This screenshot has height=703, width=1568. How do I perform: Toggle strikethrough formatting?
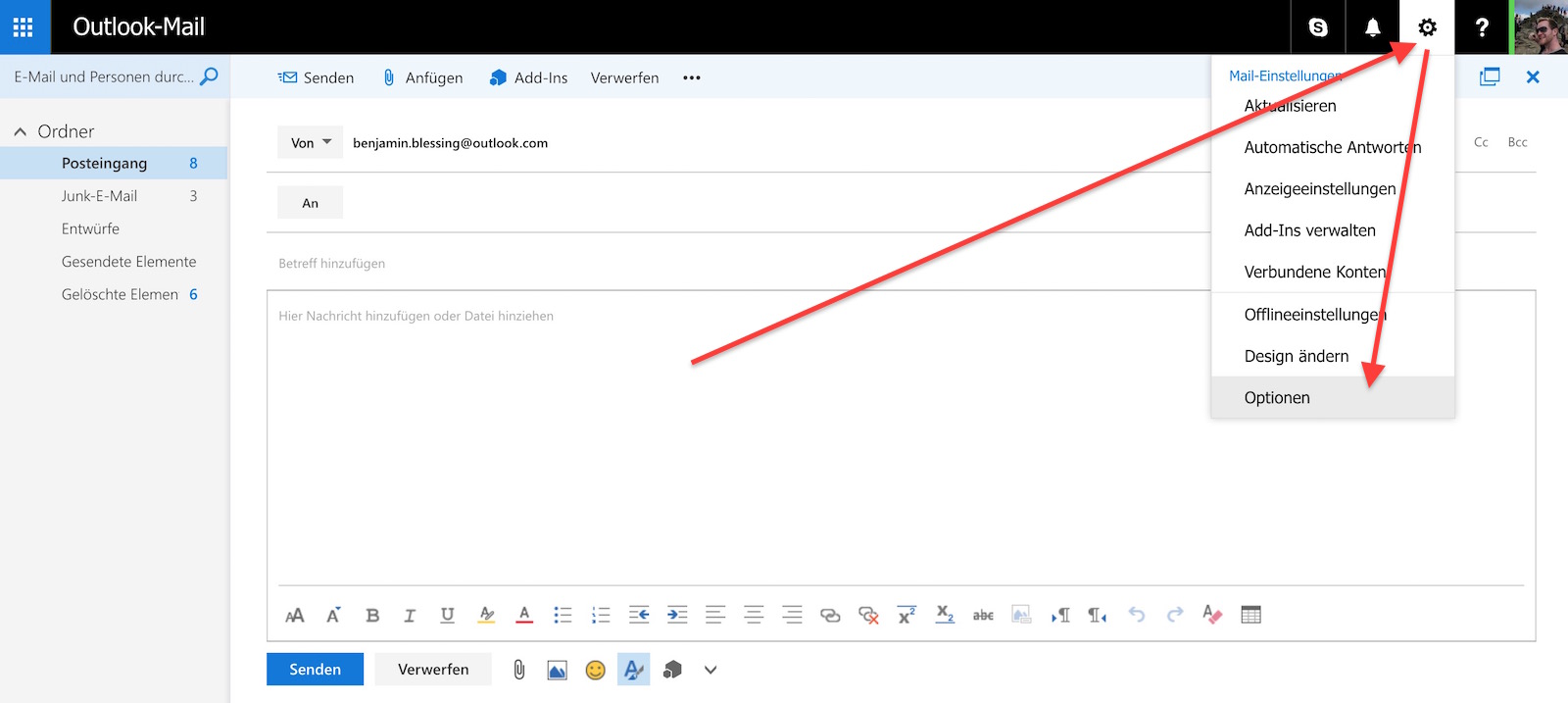[983, 616]
